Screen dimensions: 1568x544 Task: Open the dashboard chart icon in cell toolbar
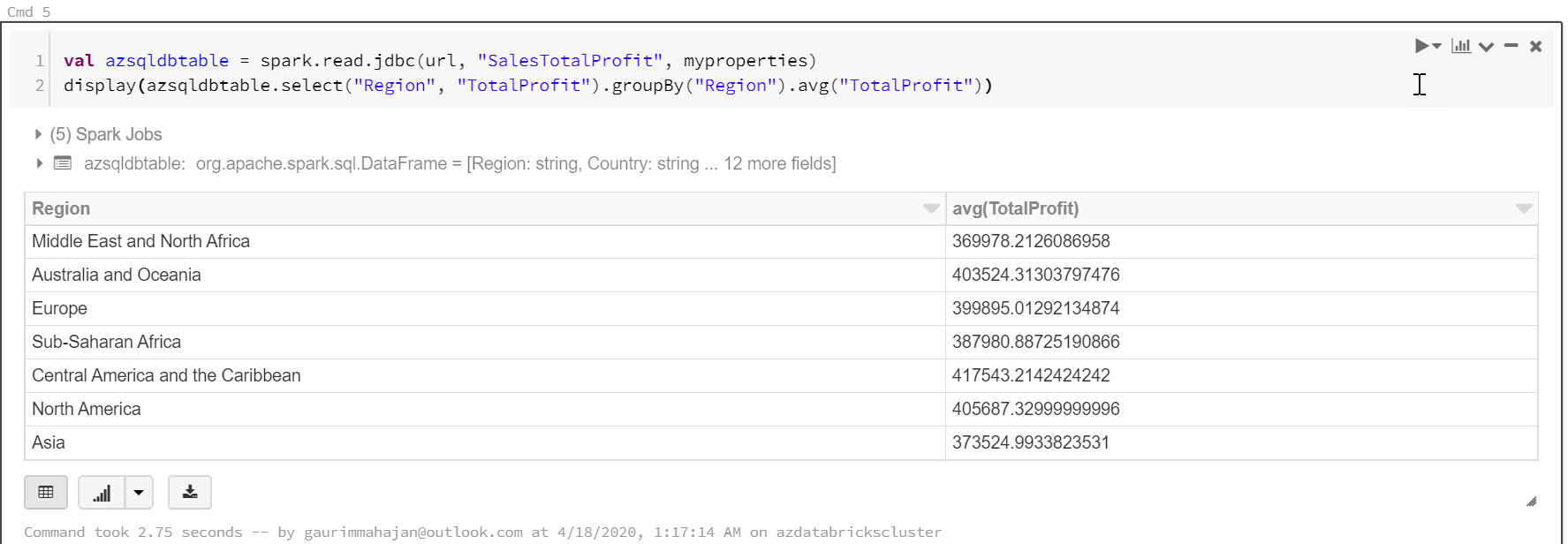click(1461, 46)
